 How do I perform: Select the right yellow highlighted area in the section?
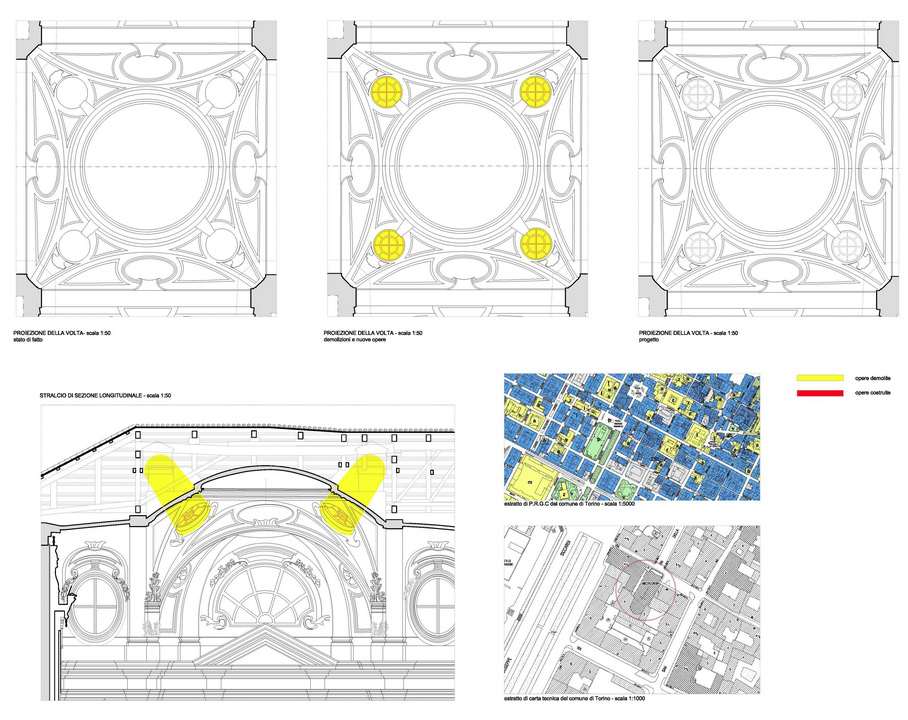pos(354,490)
